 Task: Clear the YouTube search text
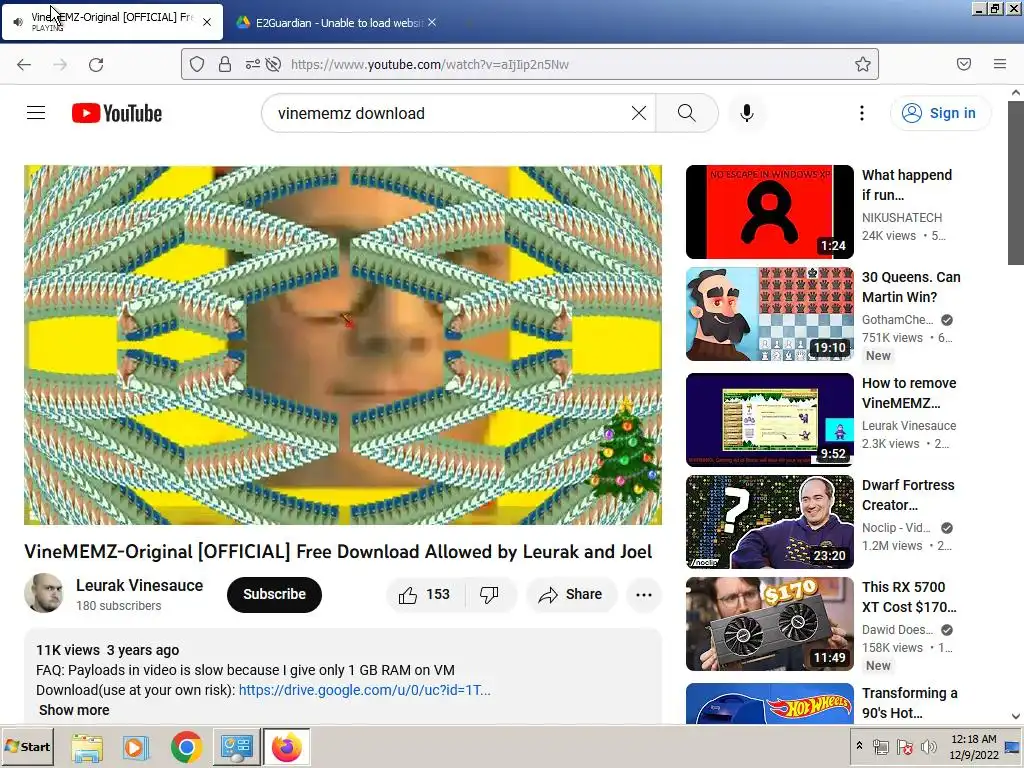(639, 113)
